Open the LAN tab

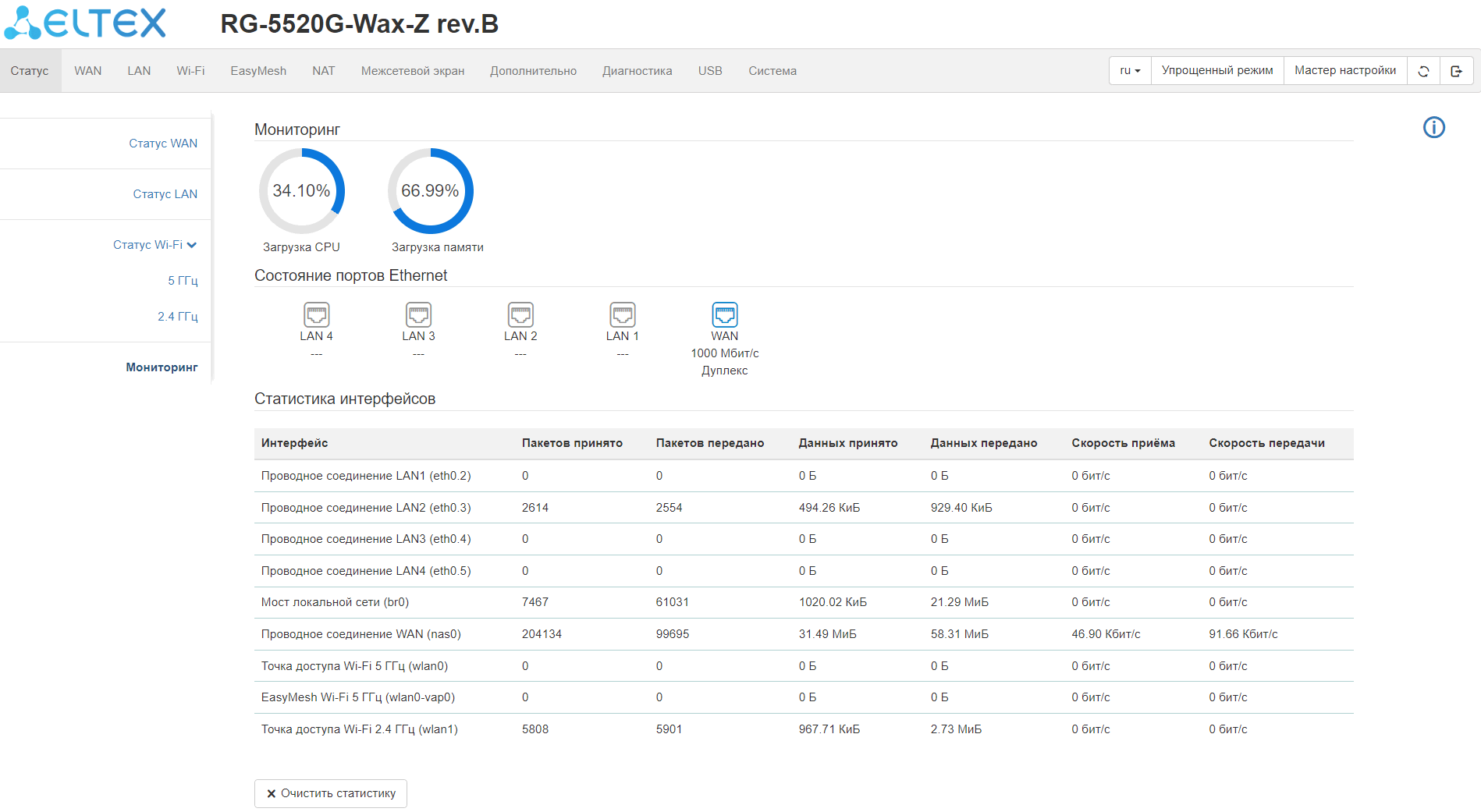pos(139,71)
